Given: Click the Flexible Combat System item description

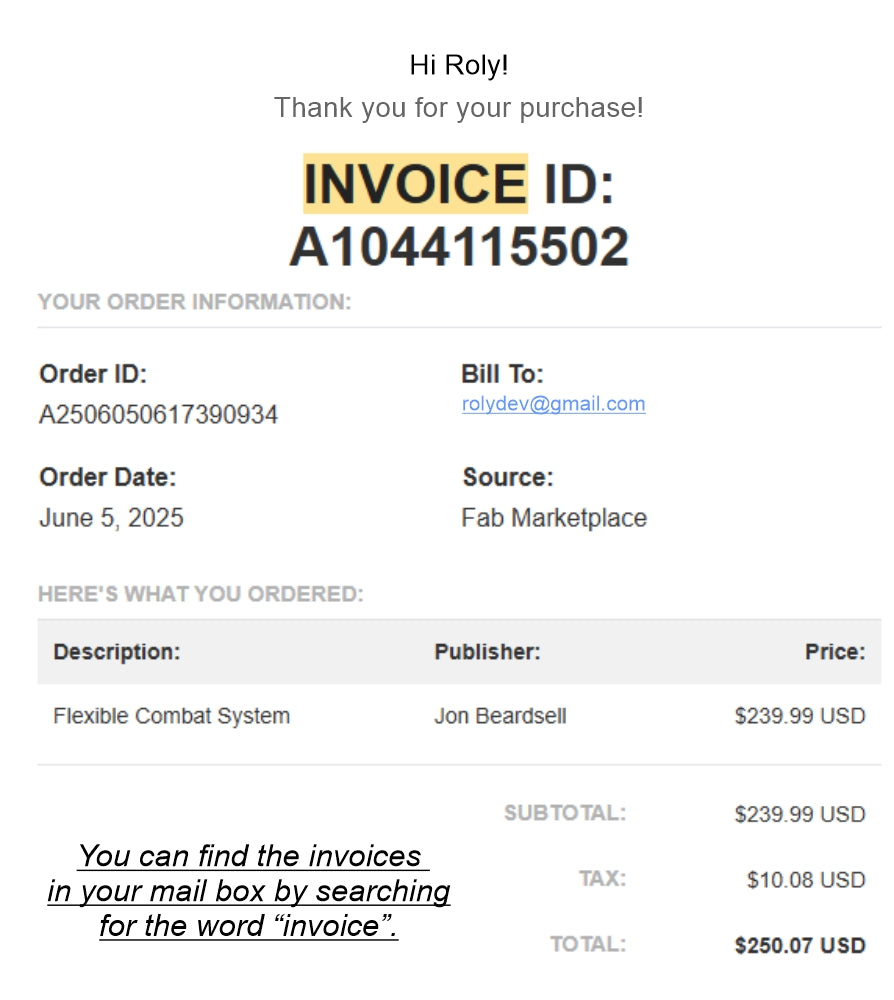Looking at the screenshot, I should coord(172,716).
